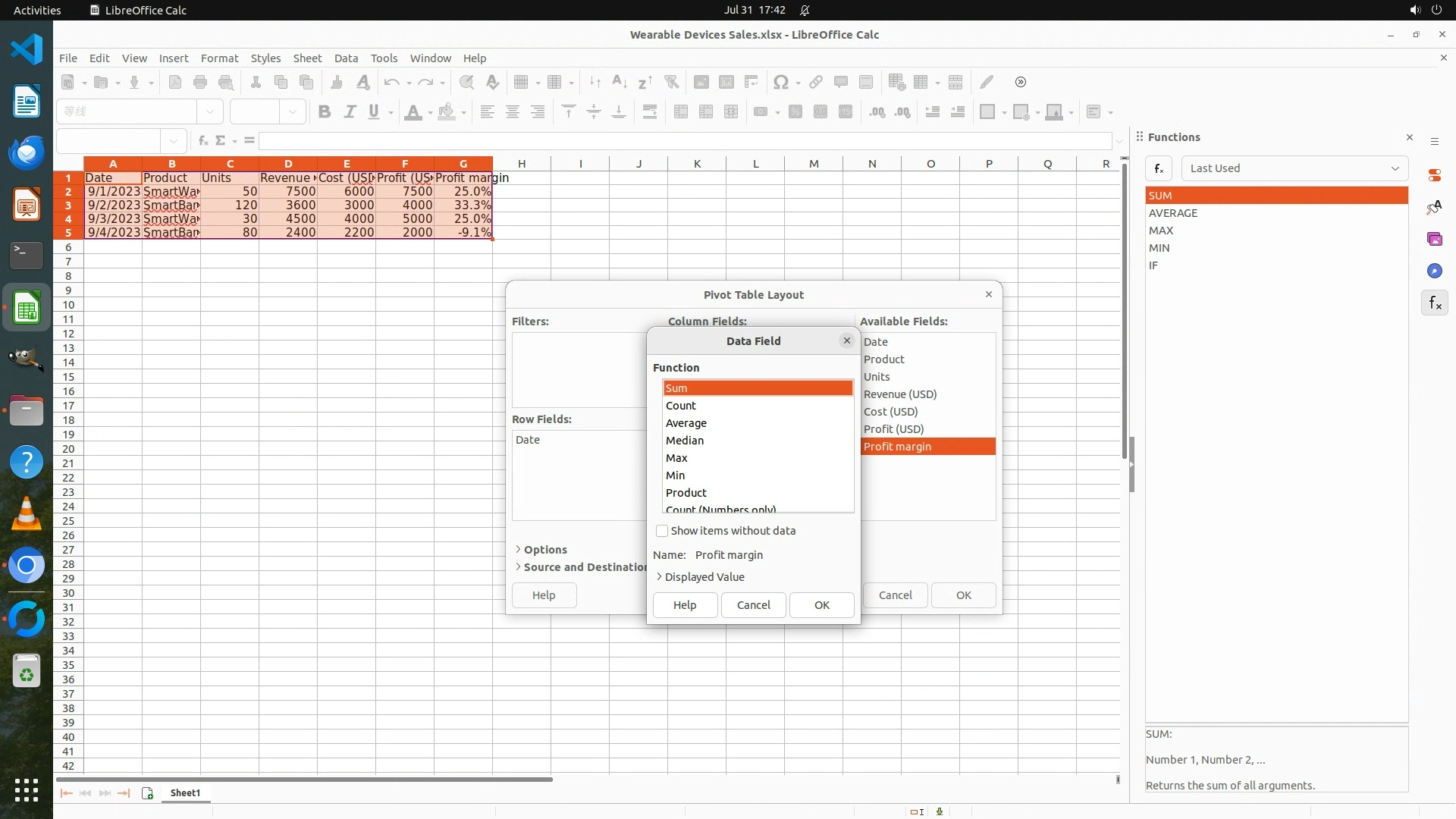1456x819 pixels.
Task: Click Cancel in the Data Field dialog
Action: (x=753, y=605)
